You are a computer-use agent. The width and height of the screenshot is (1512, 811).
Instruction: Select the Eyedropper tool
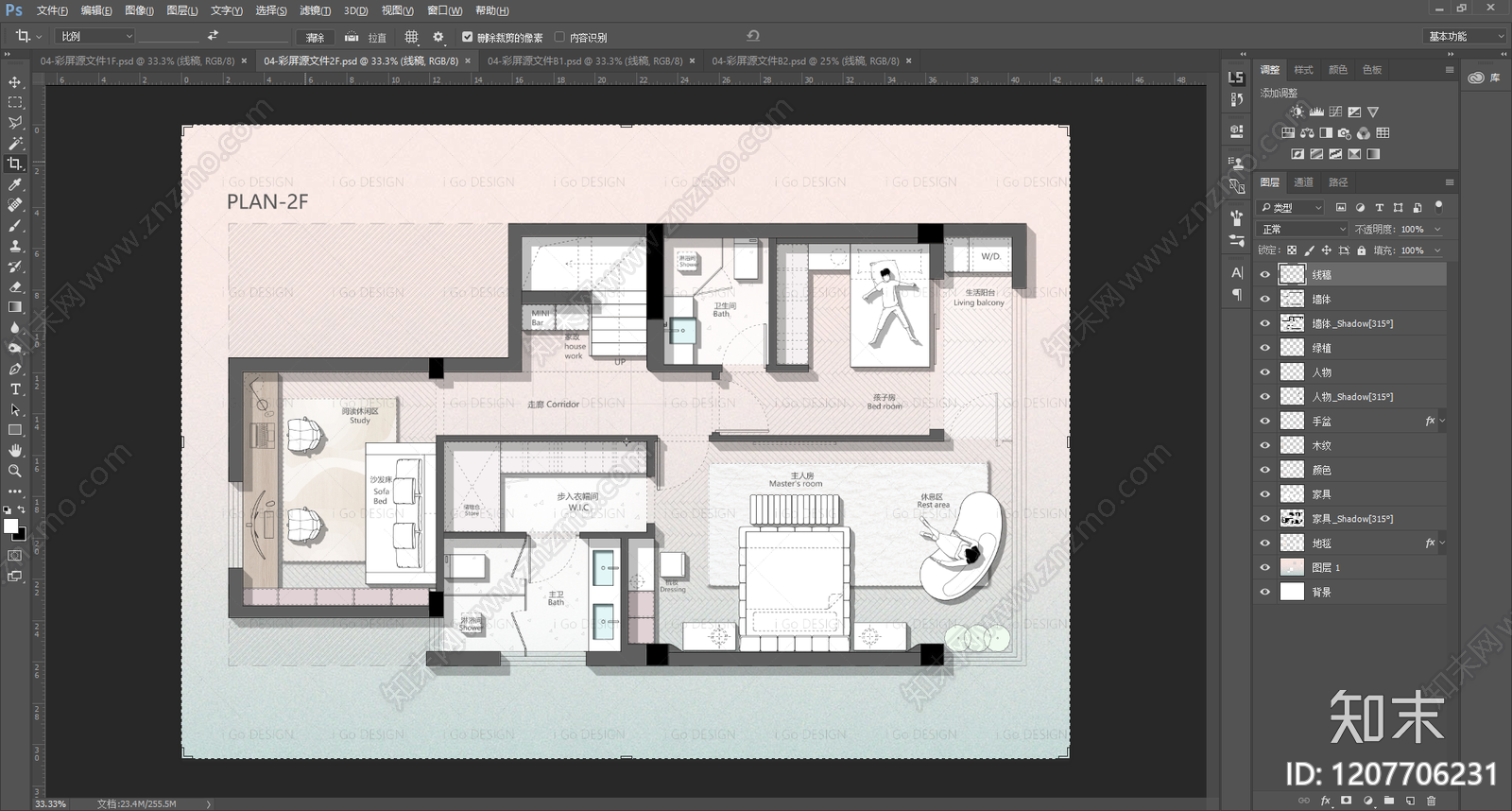15,184
